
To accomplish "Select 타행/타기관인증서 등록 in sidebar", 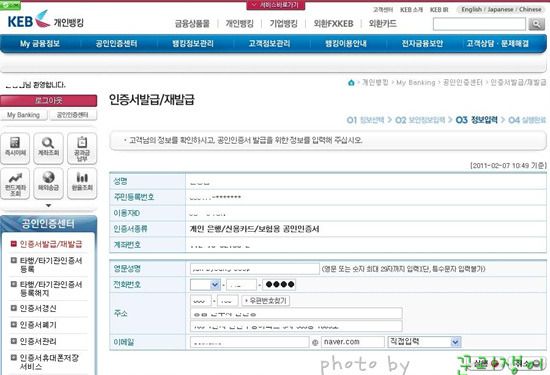I will pos(51,265).
